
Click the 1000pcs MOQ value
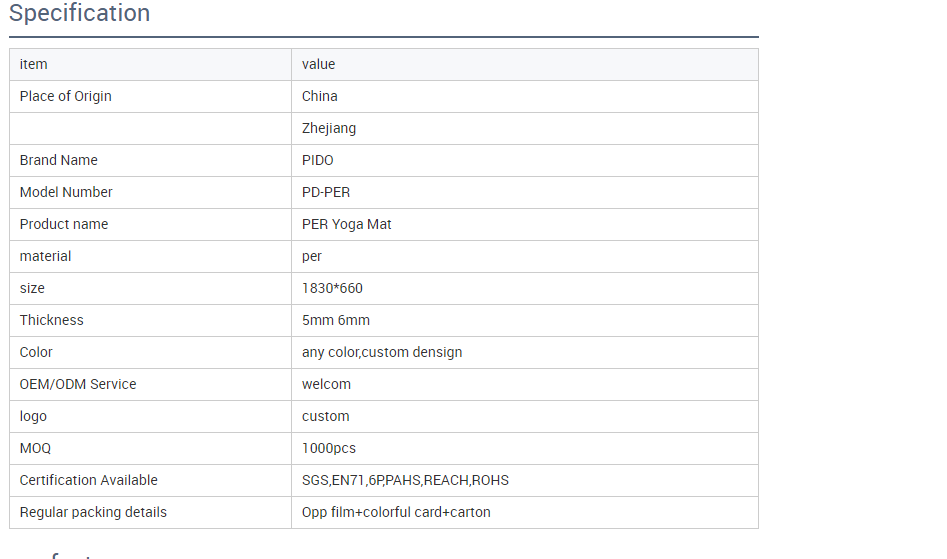(x=329, y=448)
